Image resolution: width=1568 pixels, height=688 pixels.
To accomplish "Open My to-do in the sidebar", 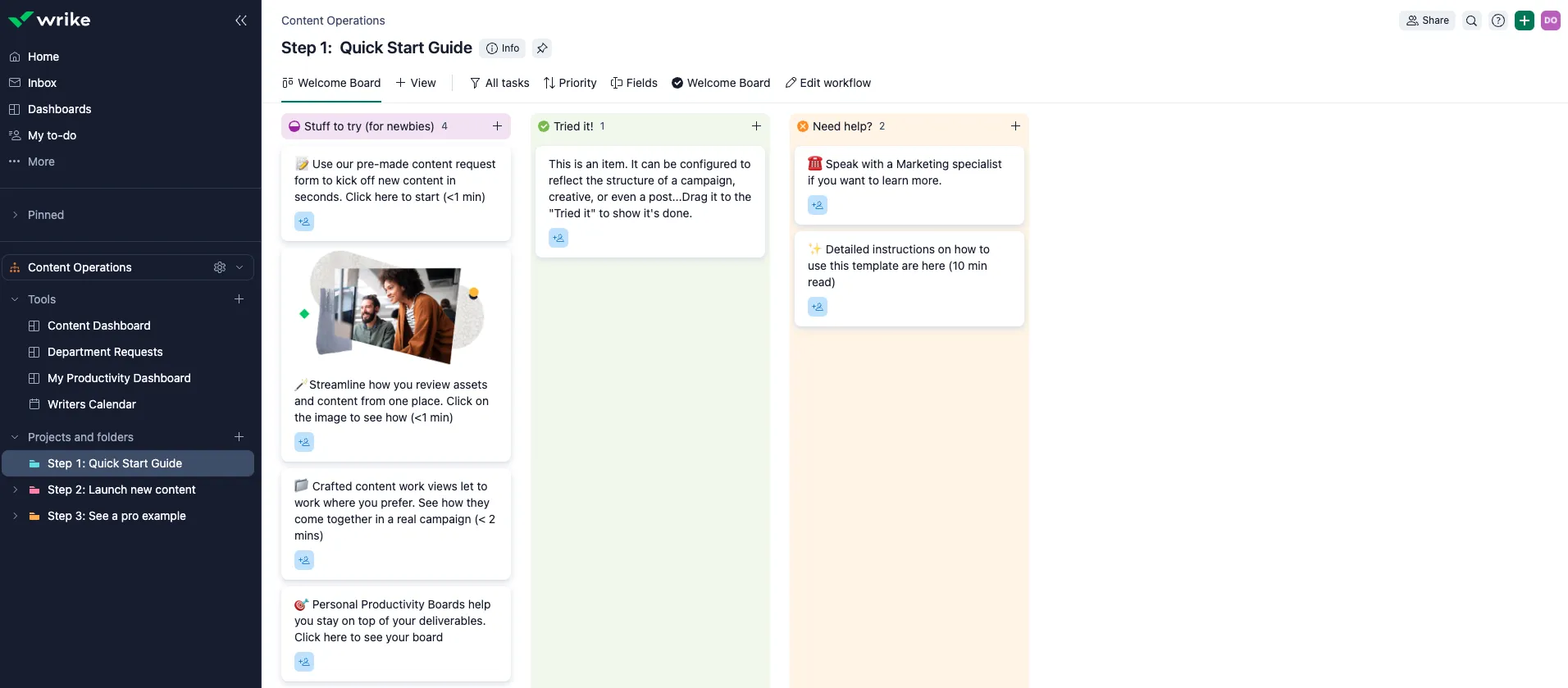I will click(x=52, y=135).
